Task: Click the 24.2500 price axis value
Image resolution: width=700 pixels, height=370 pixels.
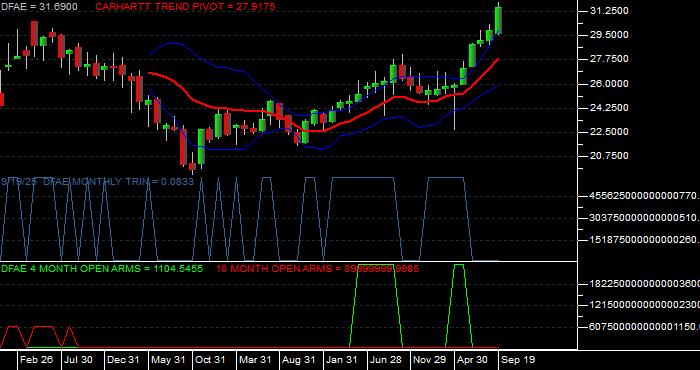Action: [x=610, y=108]
